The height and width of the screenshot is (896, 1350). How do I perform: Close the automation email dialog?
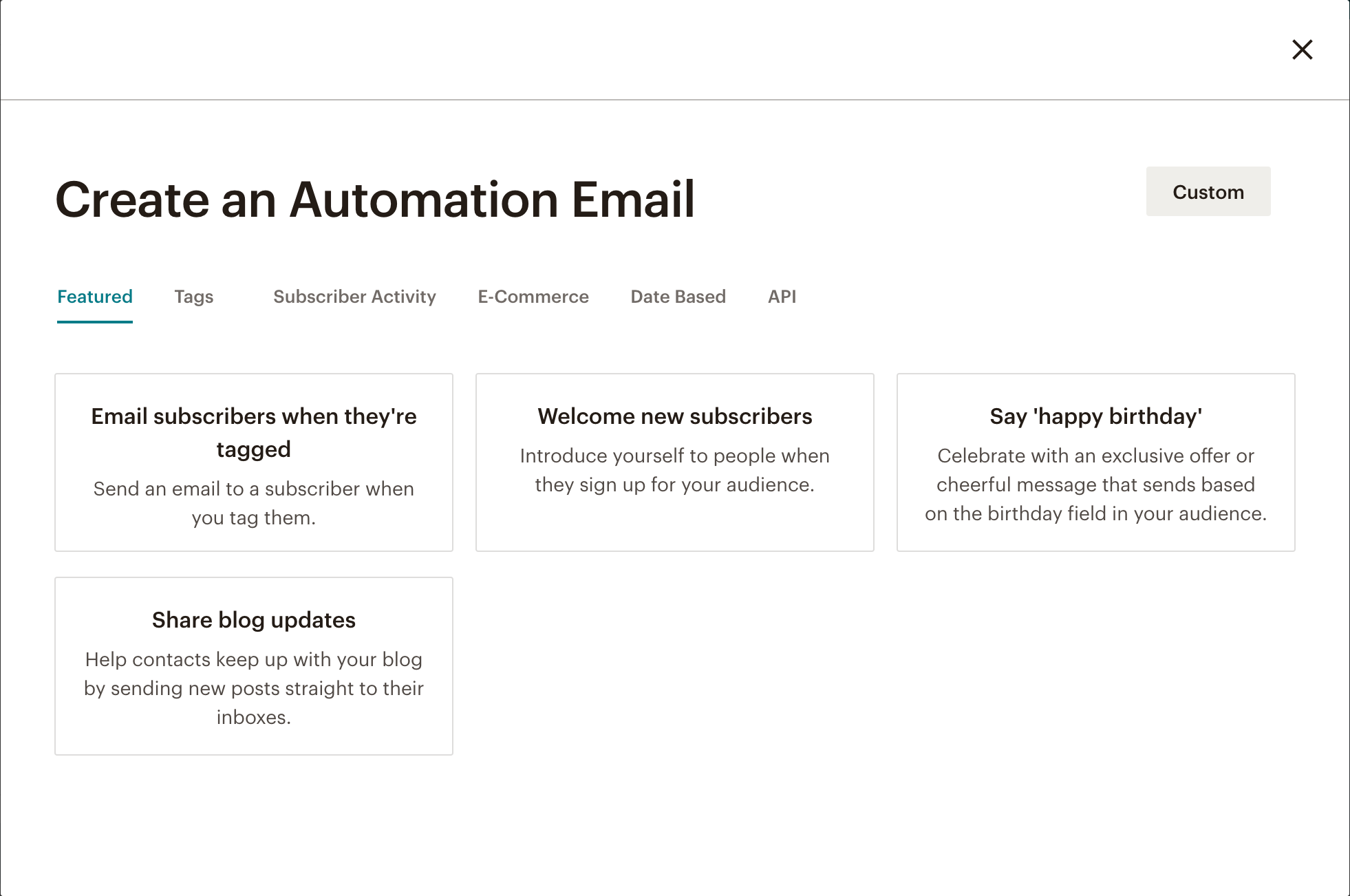(x=1302, y=50)
